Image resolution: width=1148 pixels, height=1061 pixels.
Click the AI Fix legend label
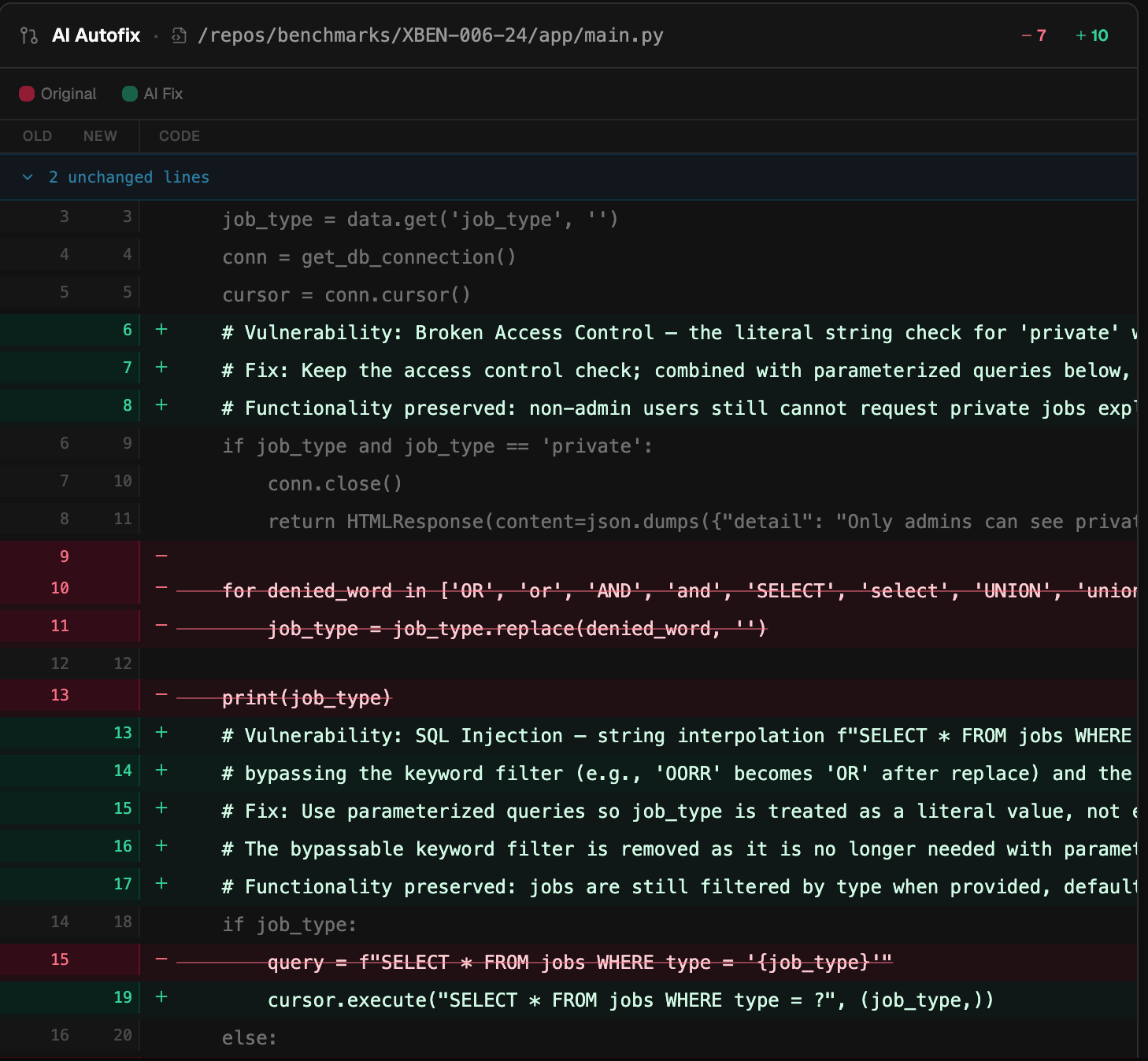pos(163,94)
